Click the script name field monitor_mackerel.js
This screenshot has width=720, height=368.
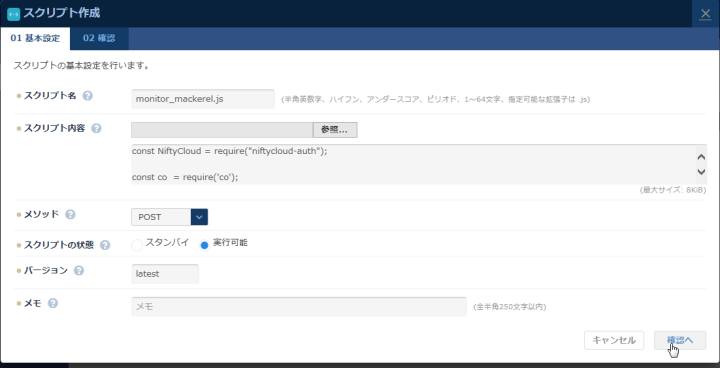click(203, 99)
